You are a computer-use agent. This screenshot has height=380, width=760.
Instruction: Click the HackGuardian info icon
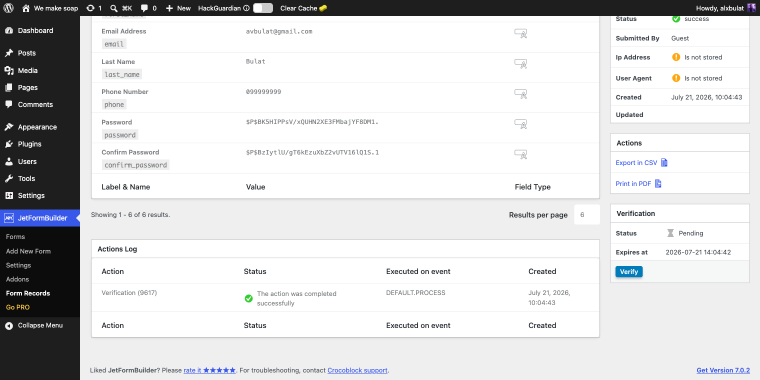246,8
